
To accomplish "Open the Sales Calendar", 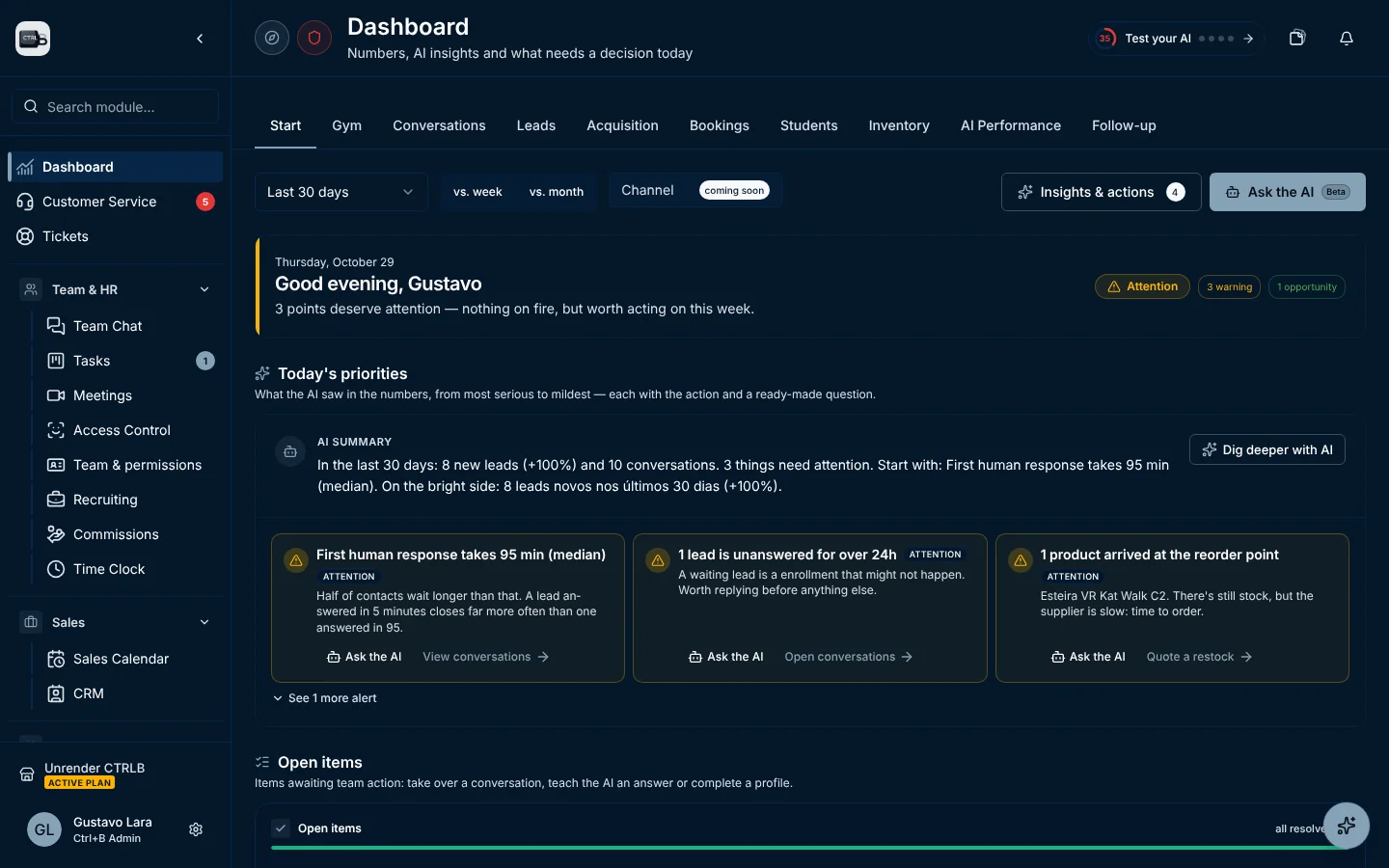I will [x=130, y=659].
